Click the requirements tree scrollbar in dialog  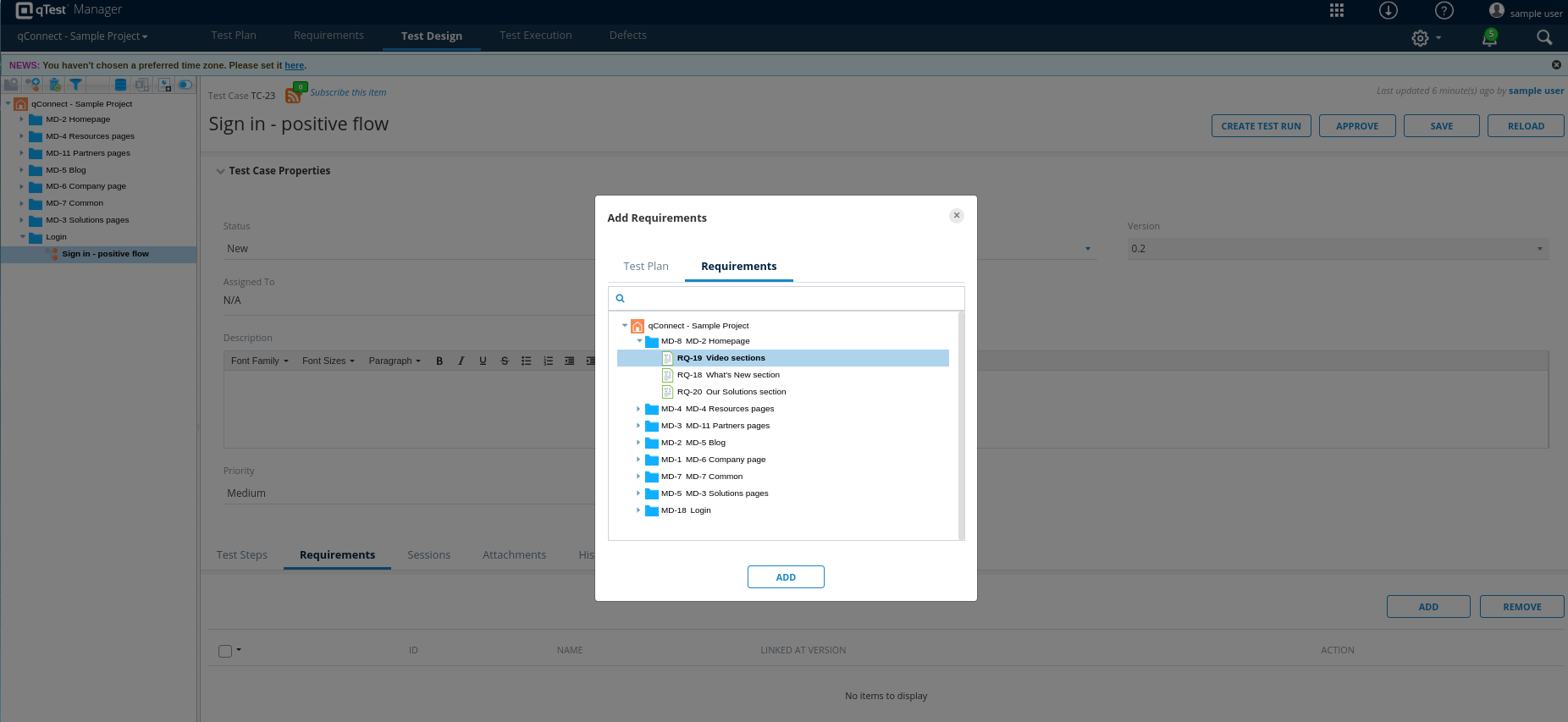[961, 425]
